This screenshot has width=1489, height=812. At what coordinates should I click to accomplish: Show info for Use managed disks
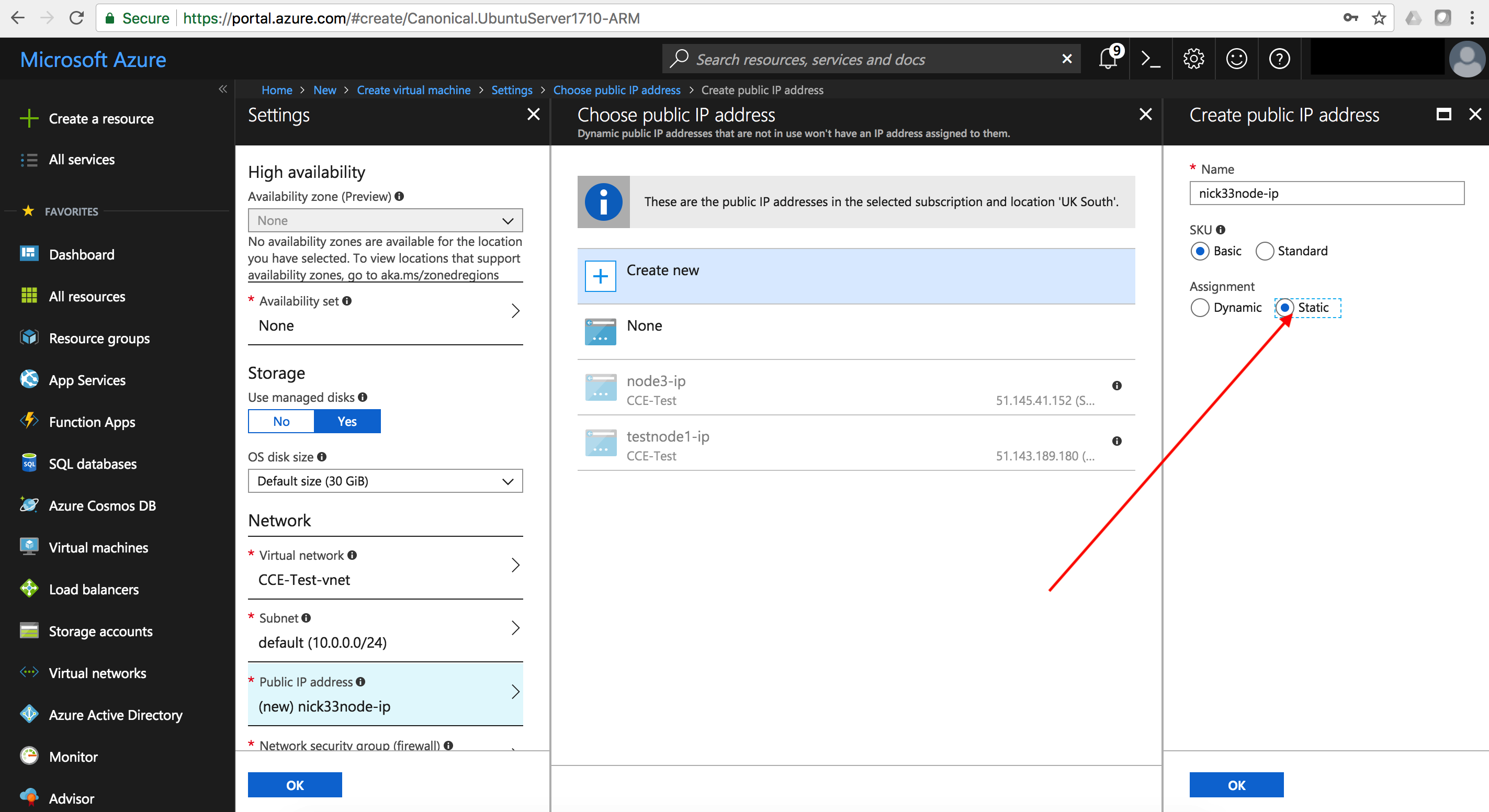[x=363, y=397]
